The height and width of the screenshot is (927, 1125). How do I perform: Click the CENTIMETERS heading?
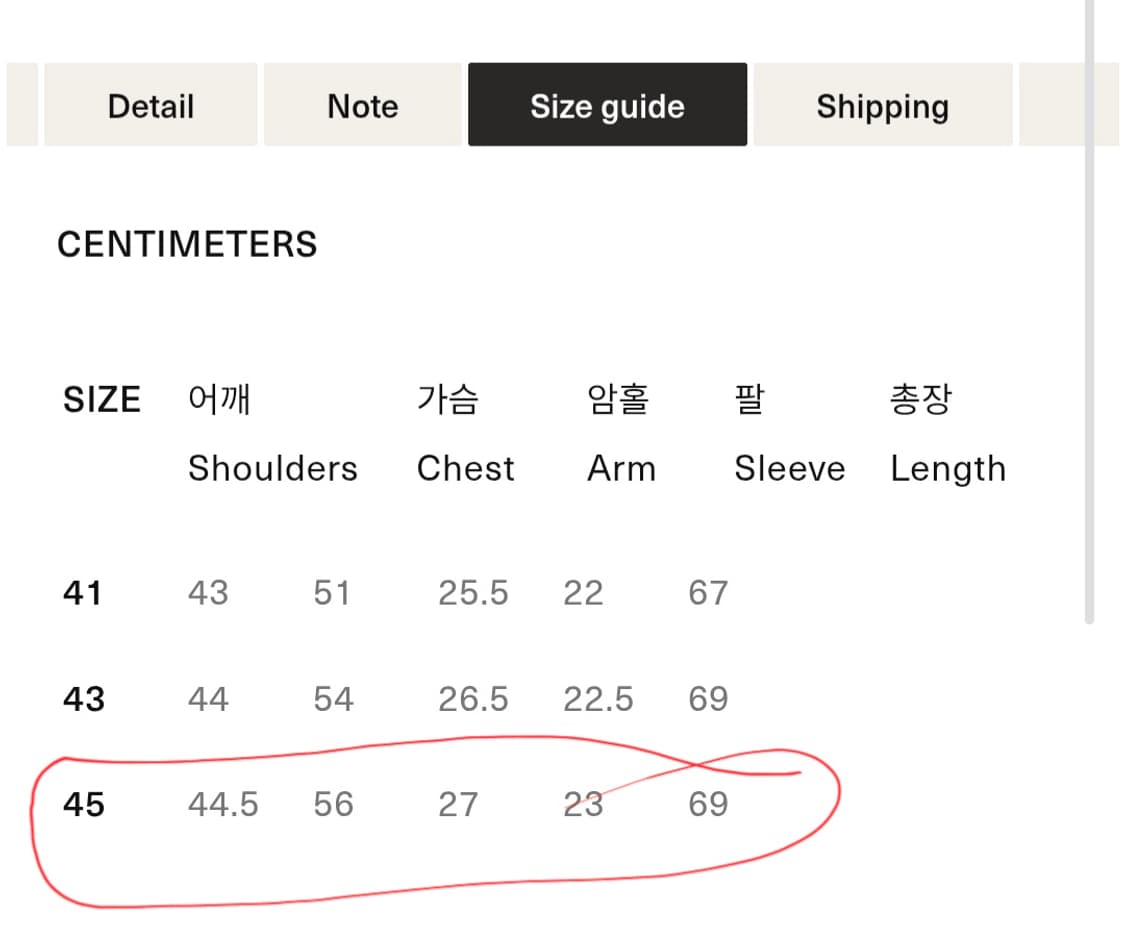[187, 245]
